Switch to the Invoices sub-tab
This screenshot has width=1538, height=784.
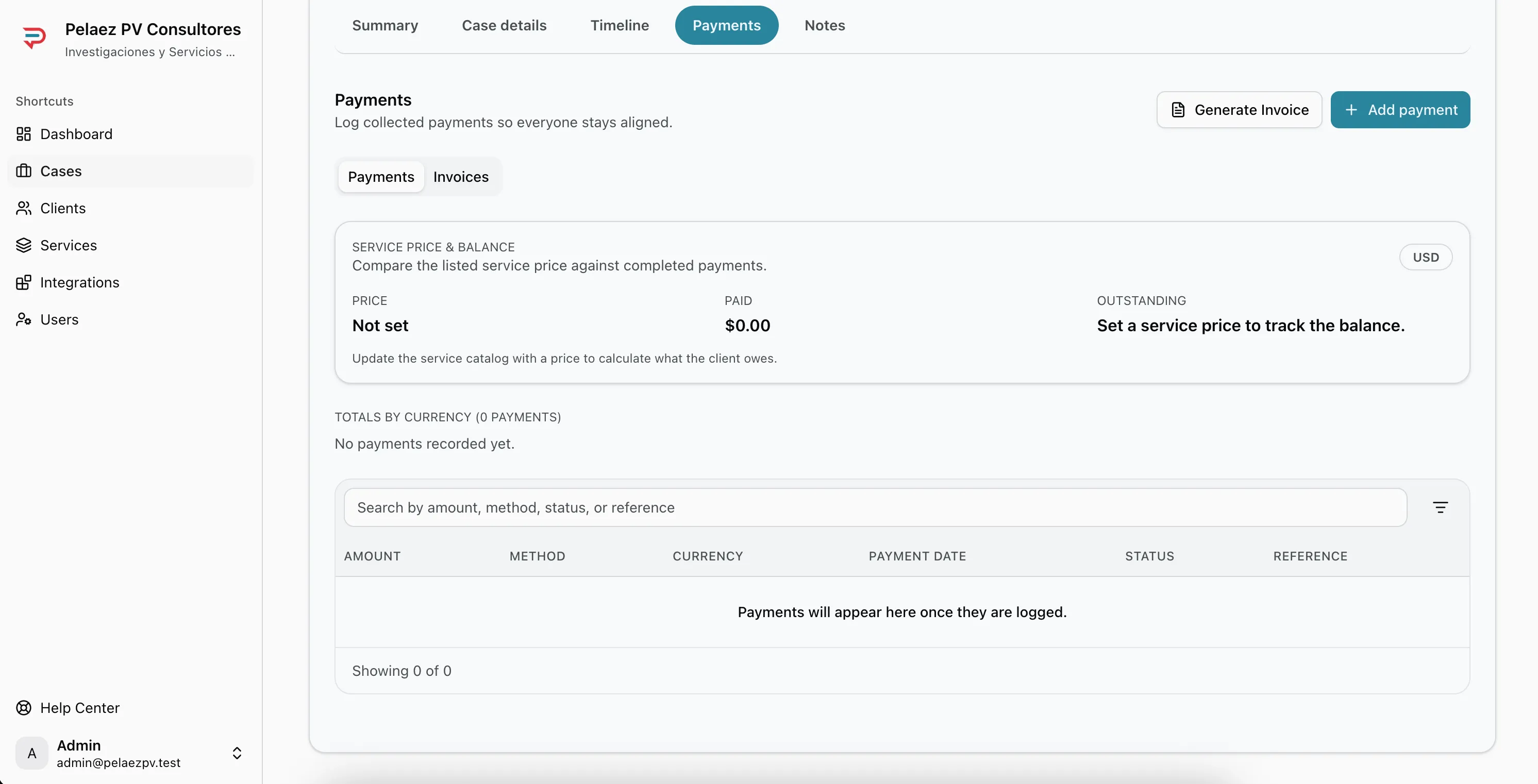pos(461,177)
